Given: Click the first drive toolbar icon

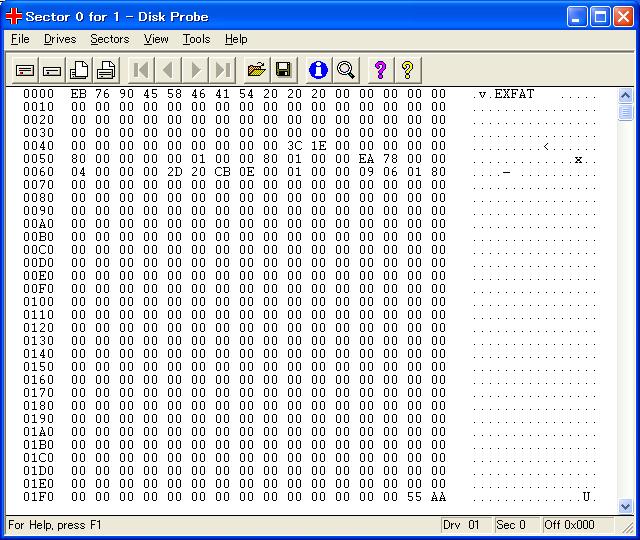Looking at the screenshot, I should point(25,70).
